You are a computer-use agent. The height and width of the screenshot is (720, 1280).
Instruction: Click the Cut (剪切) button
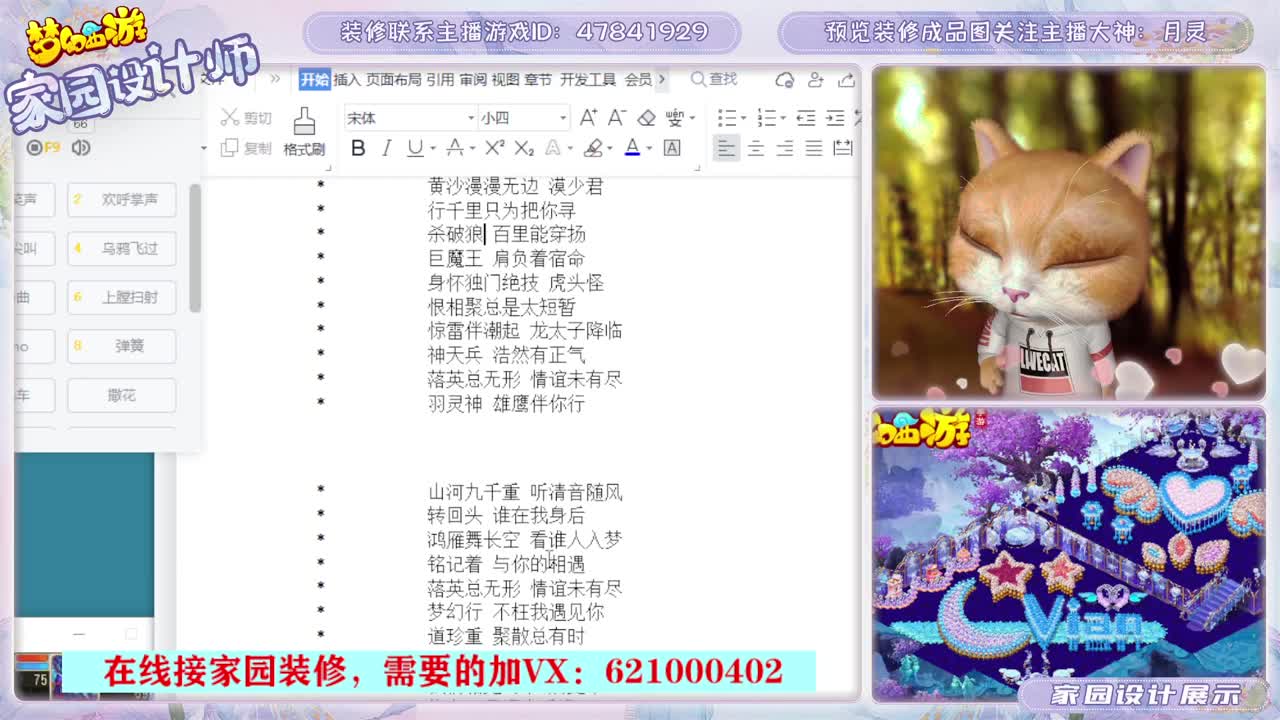[246, 118]
